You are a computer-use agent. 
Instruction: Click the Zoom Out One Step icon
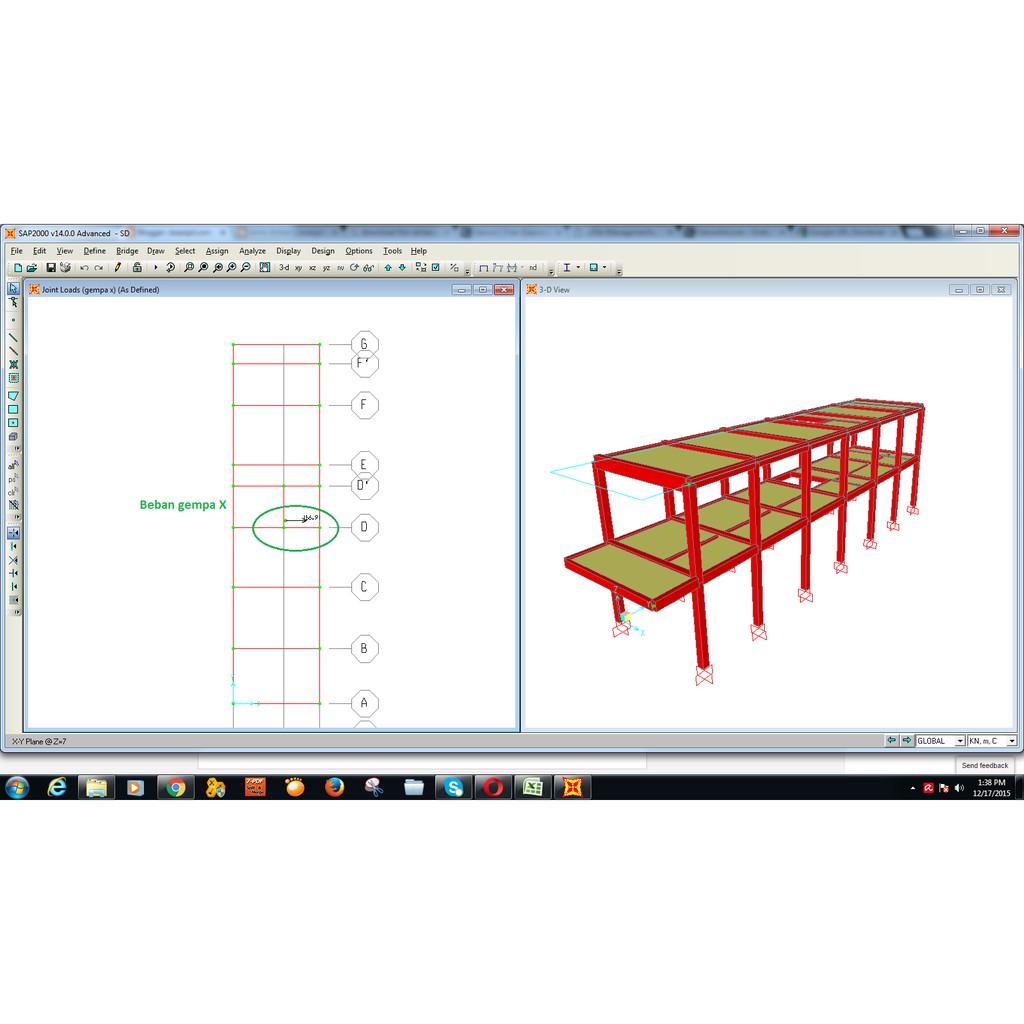246,268
